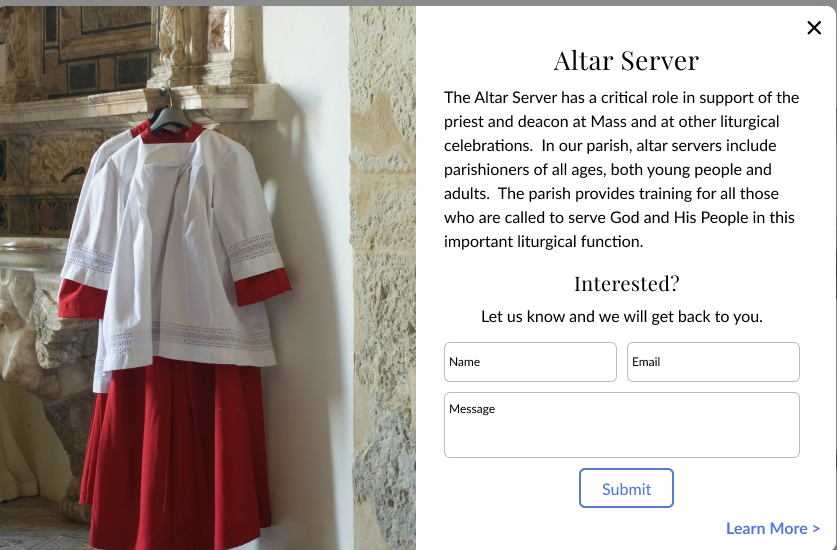The height and width of the screenshot is (550, 837).
Task: Click the 'Let us know' subtitle text
Action: click(622, 317)
